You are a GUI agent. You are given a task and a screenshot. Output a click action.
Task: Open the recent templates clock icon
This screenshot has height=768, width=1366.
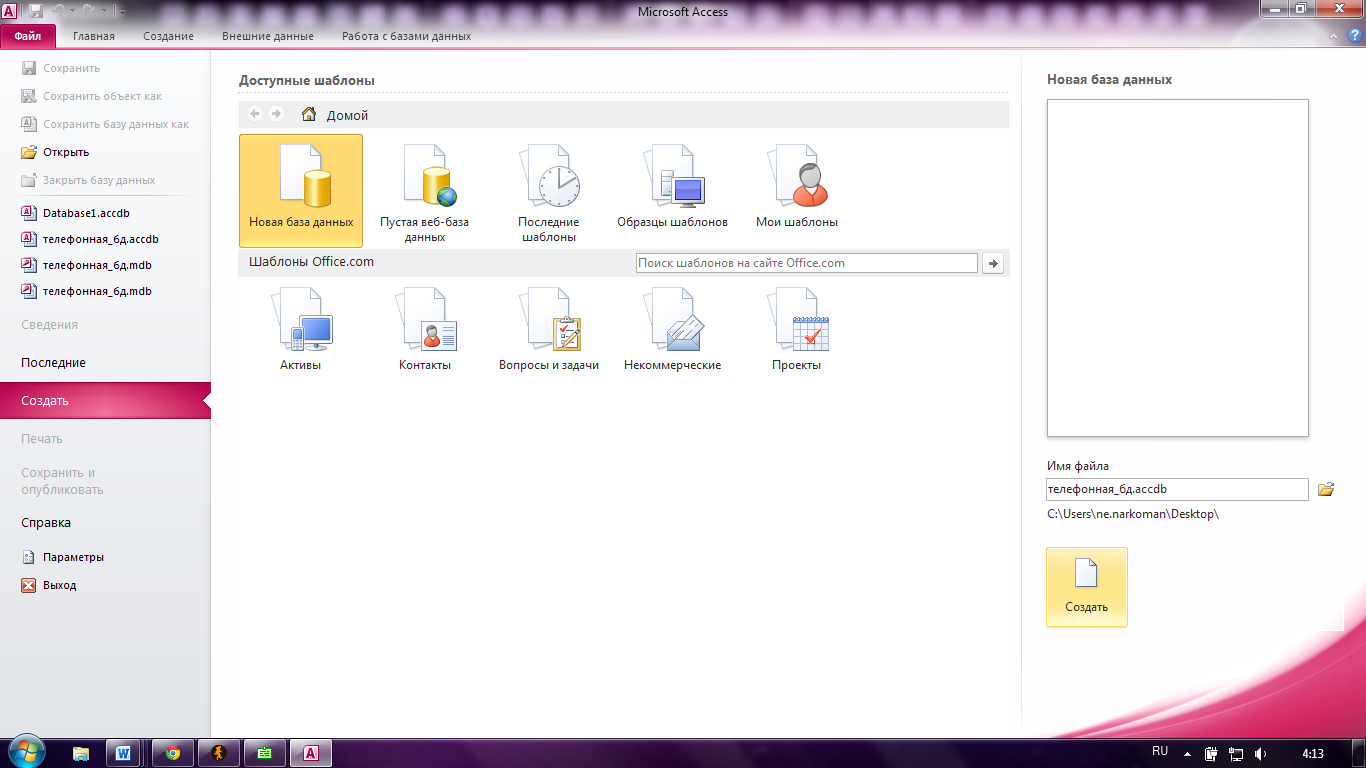coord(549,176)
